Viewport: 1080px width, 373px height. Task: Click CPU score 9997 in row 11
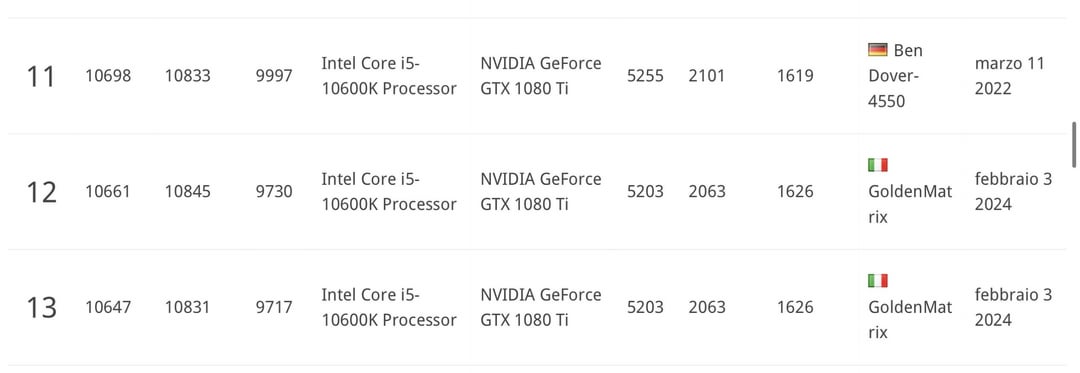pyautogui.click(x=274, y=76)
